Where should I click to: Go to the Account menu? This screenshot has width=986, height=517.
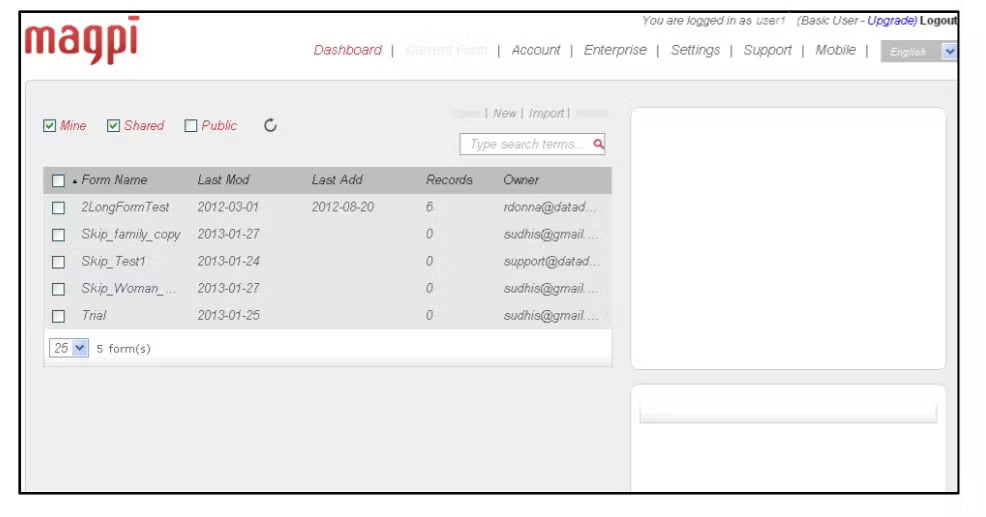pos(536,51)
